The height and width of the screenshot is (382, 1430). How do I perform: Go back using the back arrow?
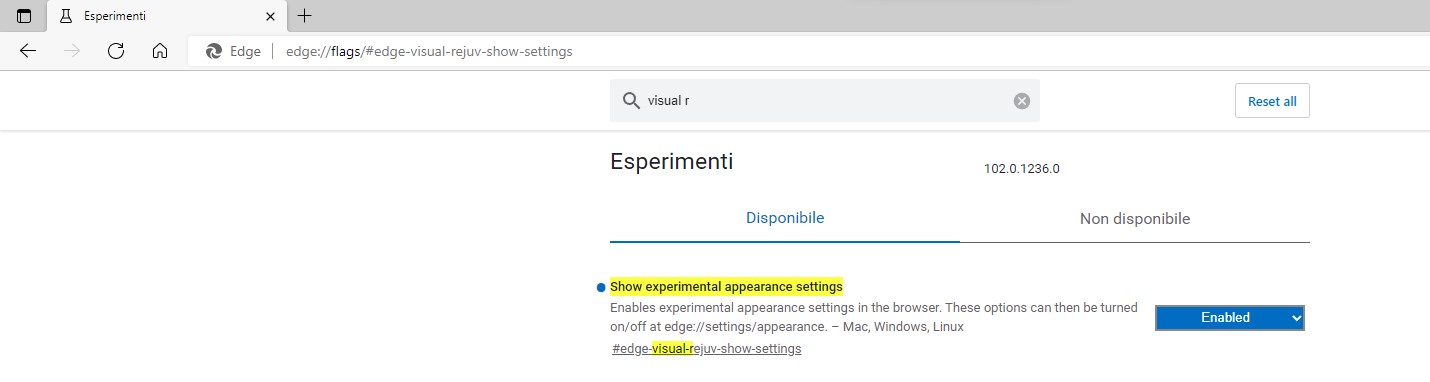tap(28, 51)
